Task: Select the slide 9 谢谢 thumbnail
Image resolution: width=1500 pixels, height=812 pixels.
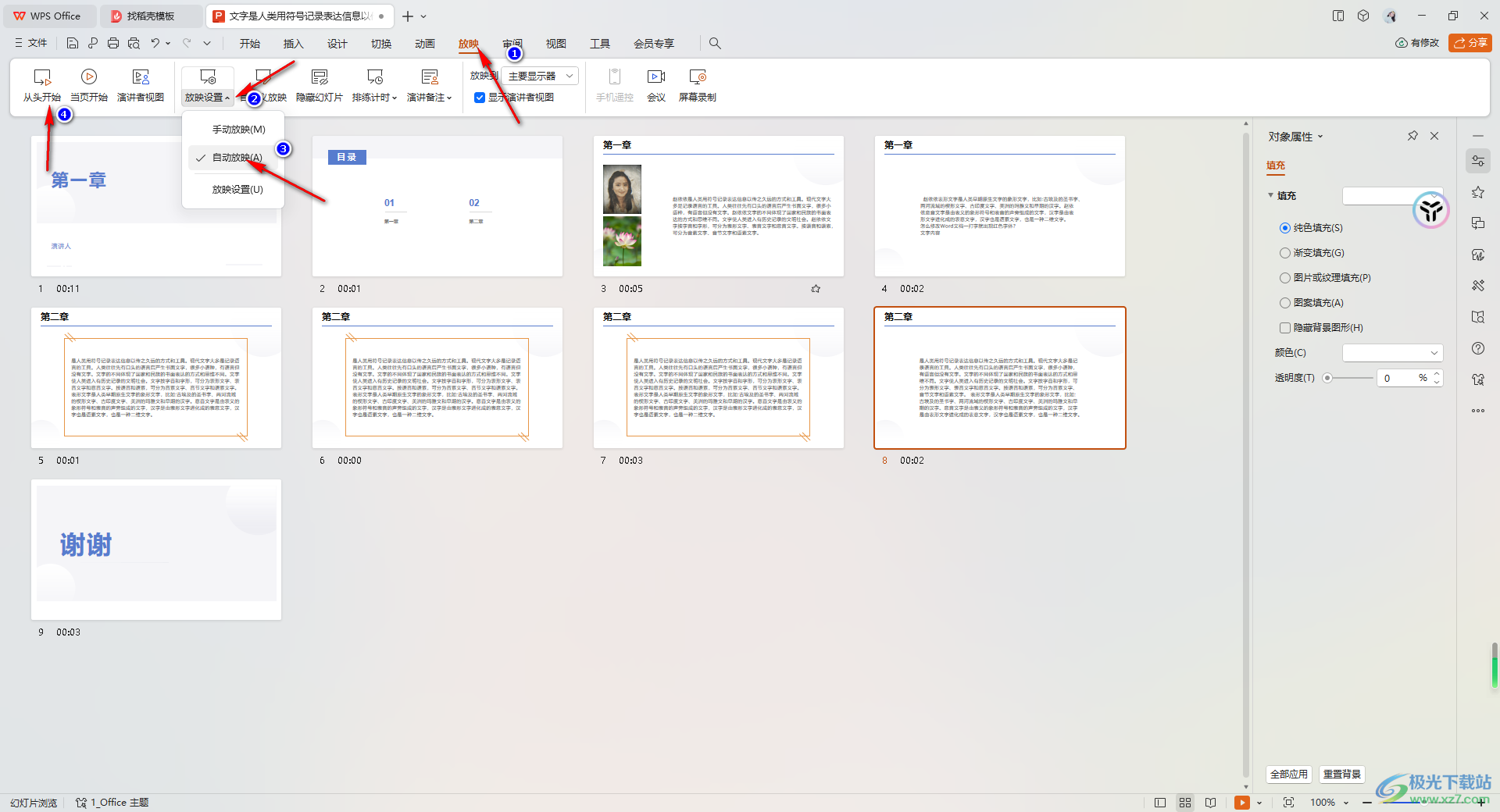Action: pyautogui.click(x=156, y=550)
